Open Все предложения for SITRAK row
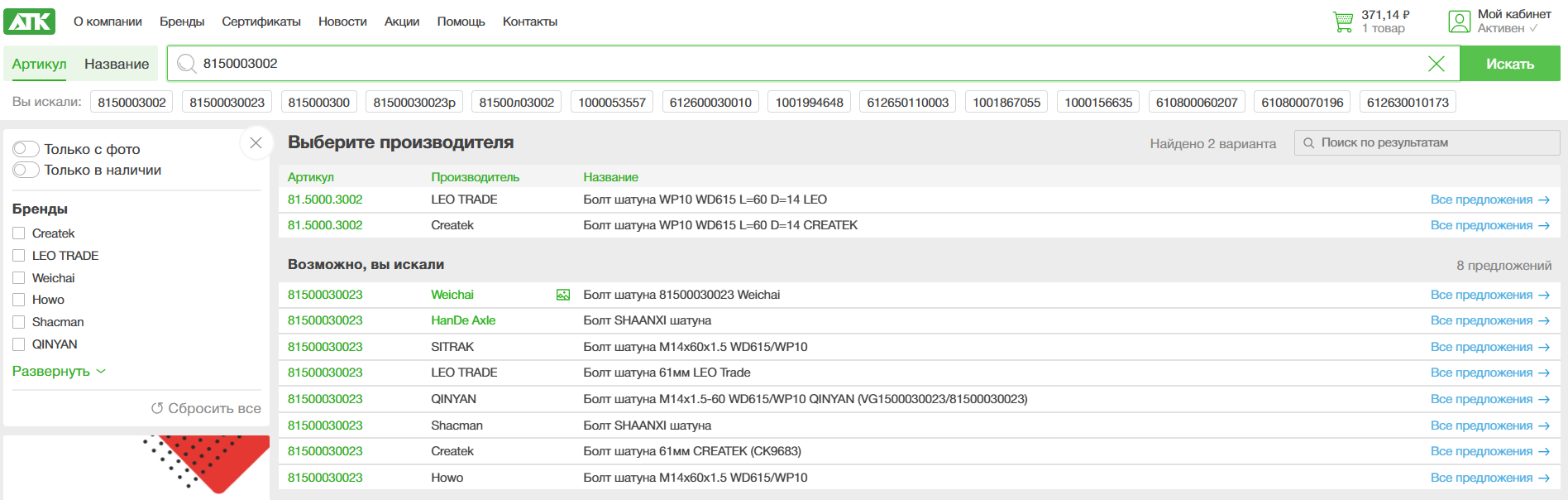 tap(1490, 347)
